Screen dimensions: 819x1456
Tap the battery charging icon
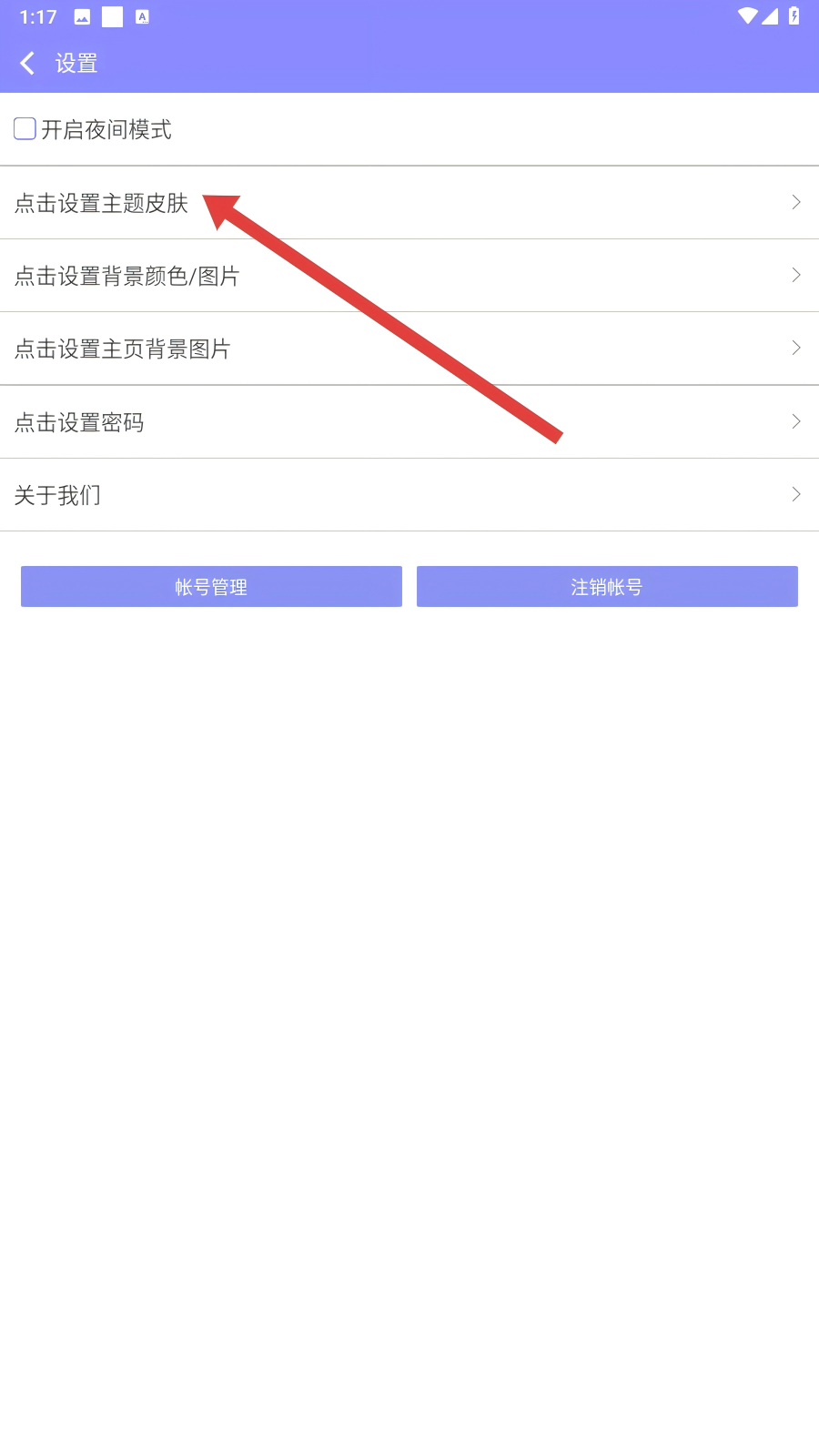794,16
